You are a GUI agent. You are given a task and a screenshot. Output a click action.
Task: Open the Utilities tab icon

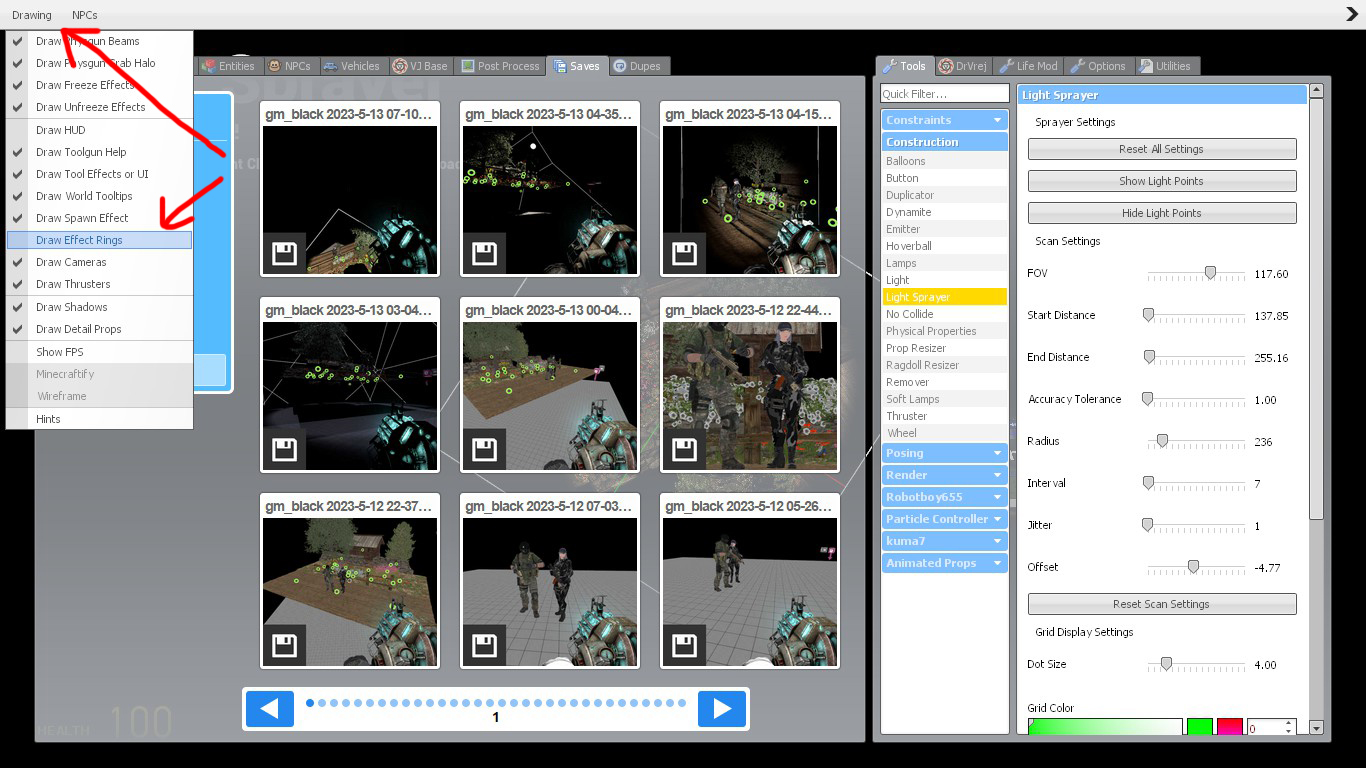(1165, 66)
